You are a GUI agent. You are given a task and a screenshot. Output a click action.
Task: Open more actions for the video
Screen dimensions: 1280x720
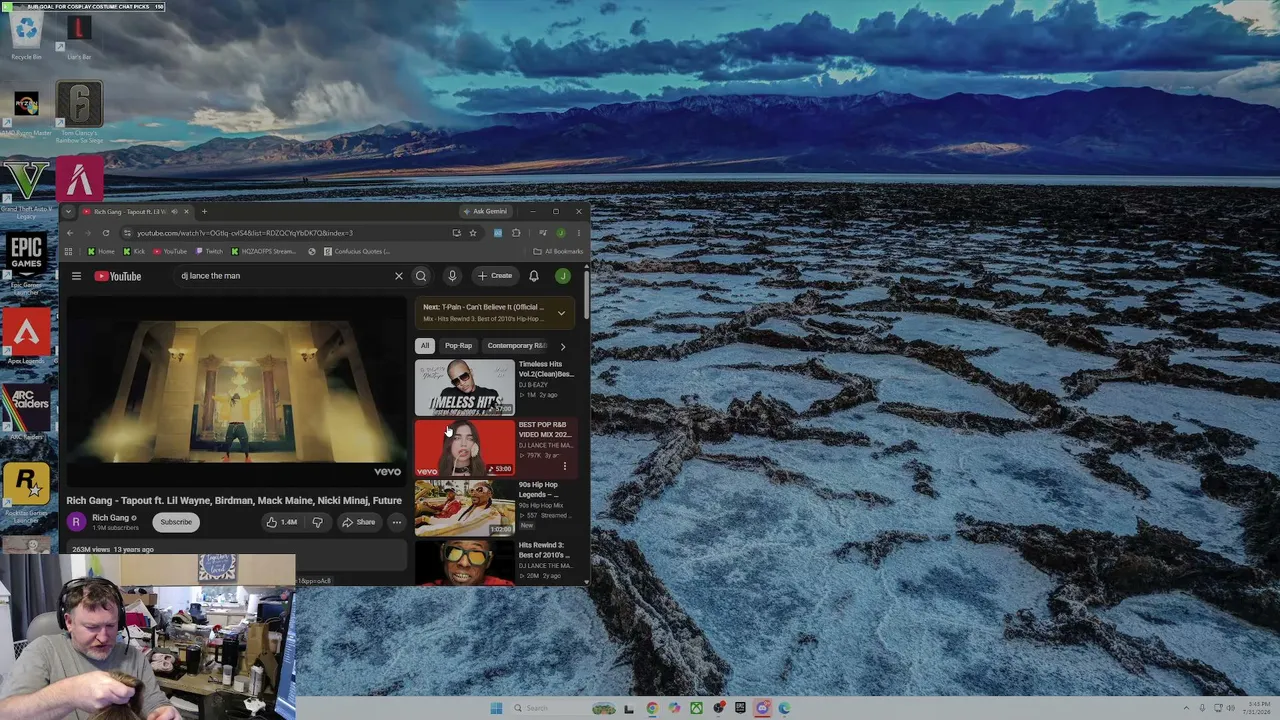(x=397, y=522)
